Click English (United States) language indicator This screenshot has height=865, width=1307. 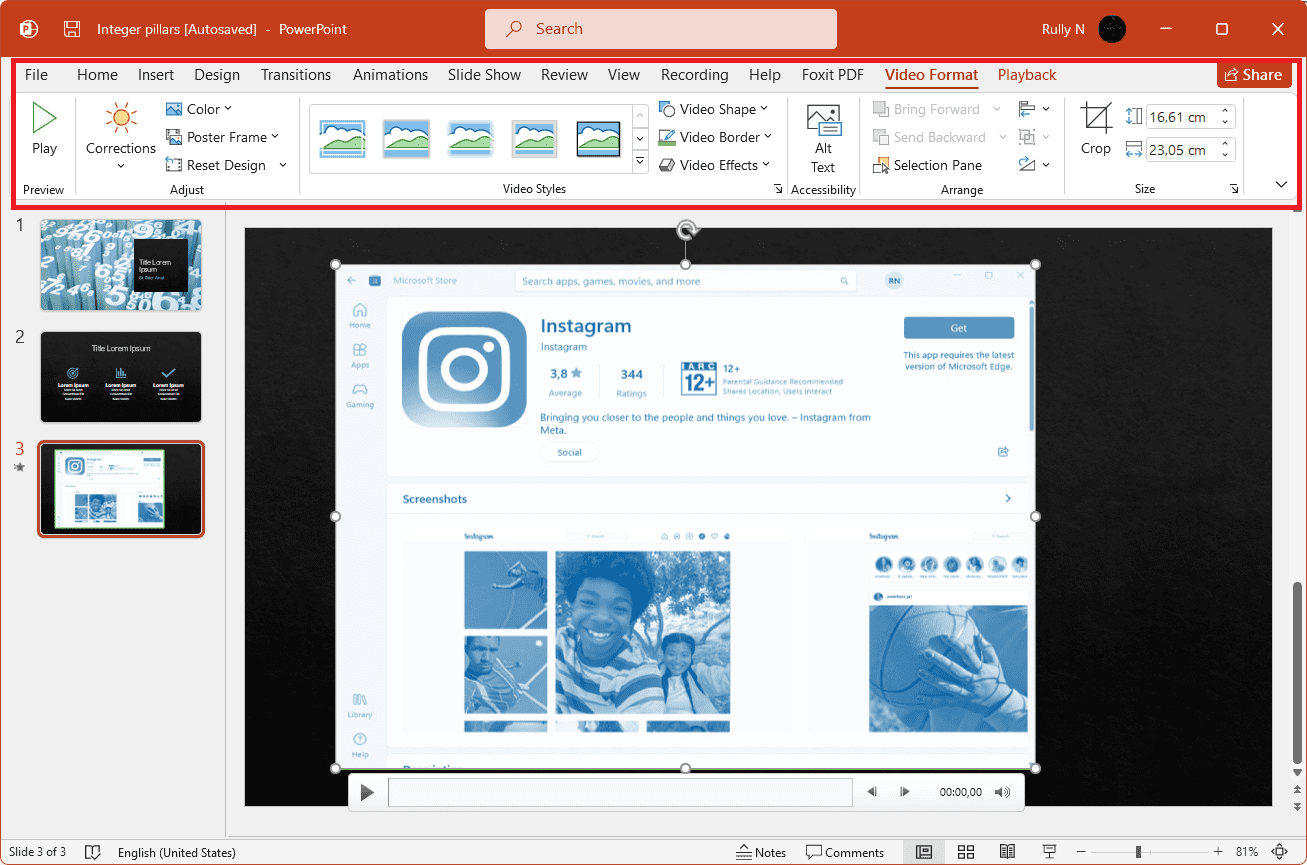point(177,853)
